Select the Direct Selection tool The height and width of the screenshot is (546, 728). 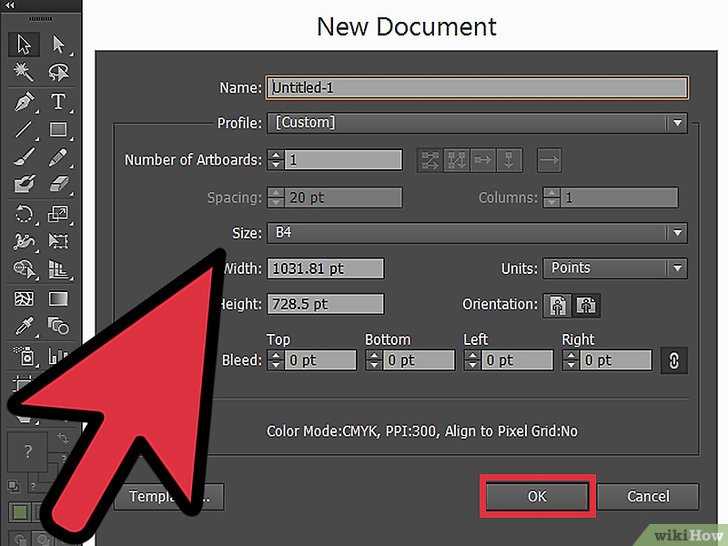pyautogui.click(x=58, y=44)
